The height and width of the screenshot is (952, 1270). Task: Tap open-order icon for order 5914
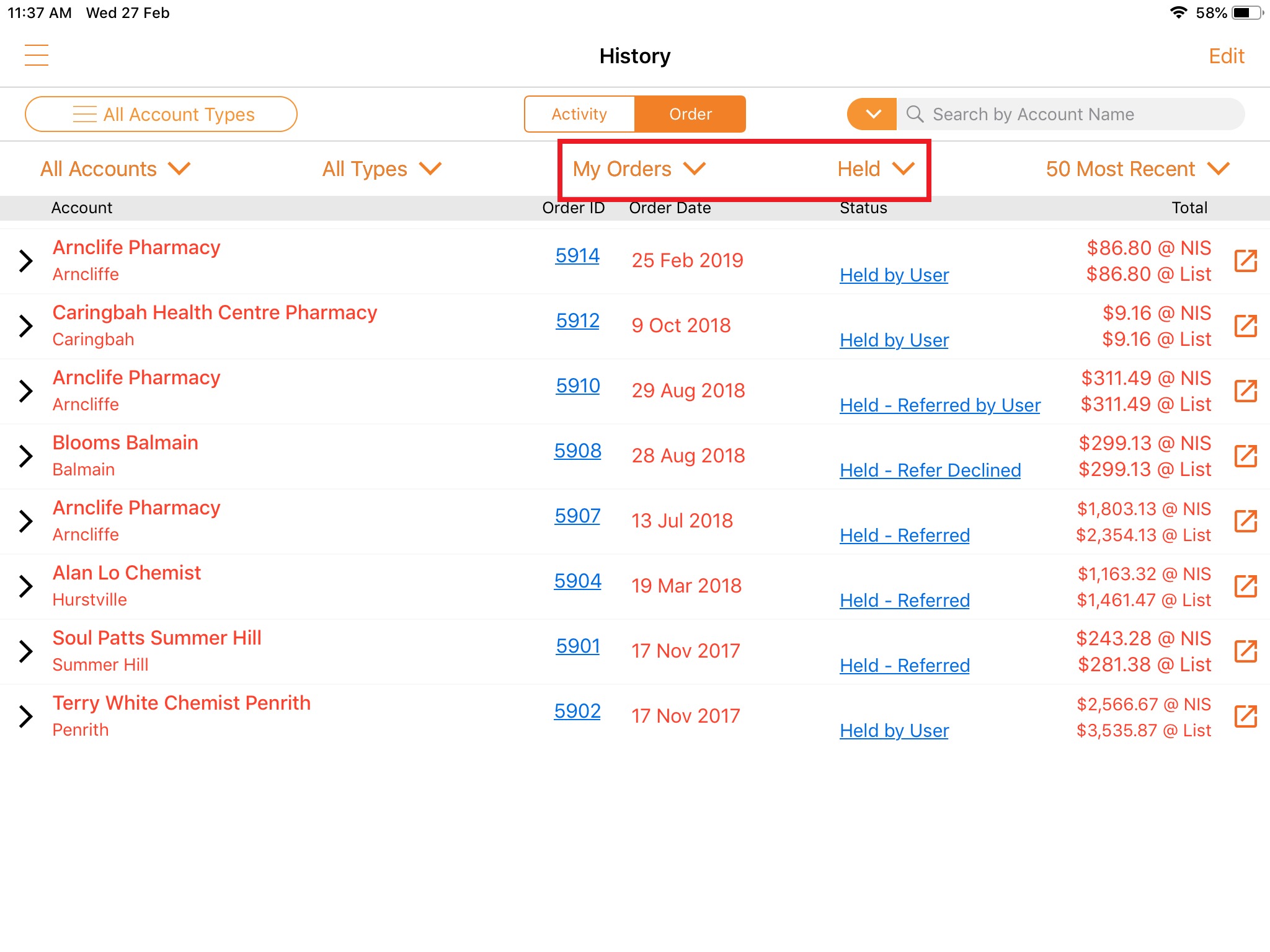(x=1245, y=261)
